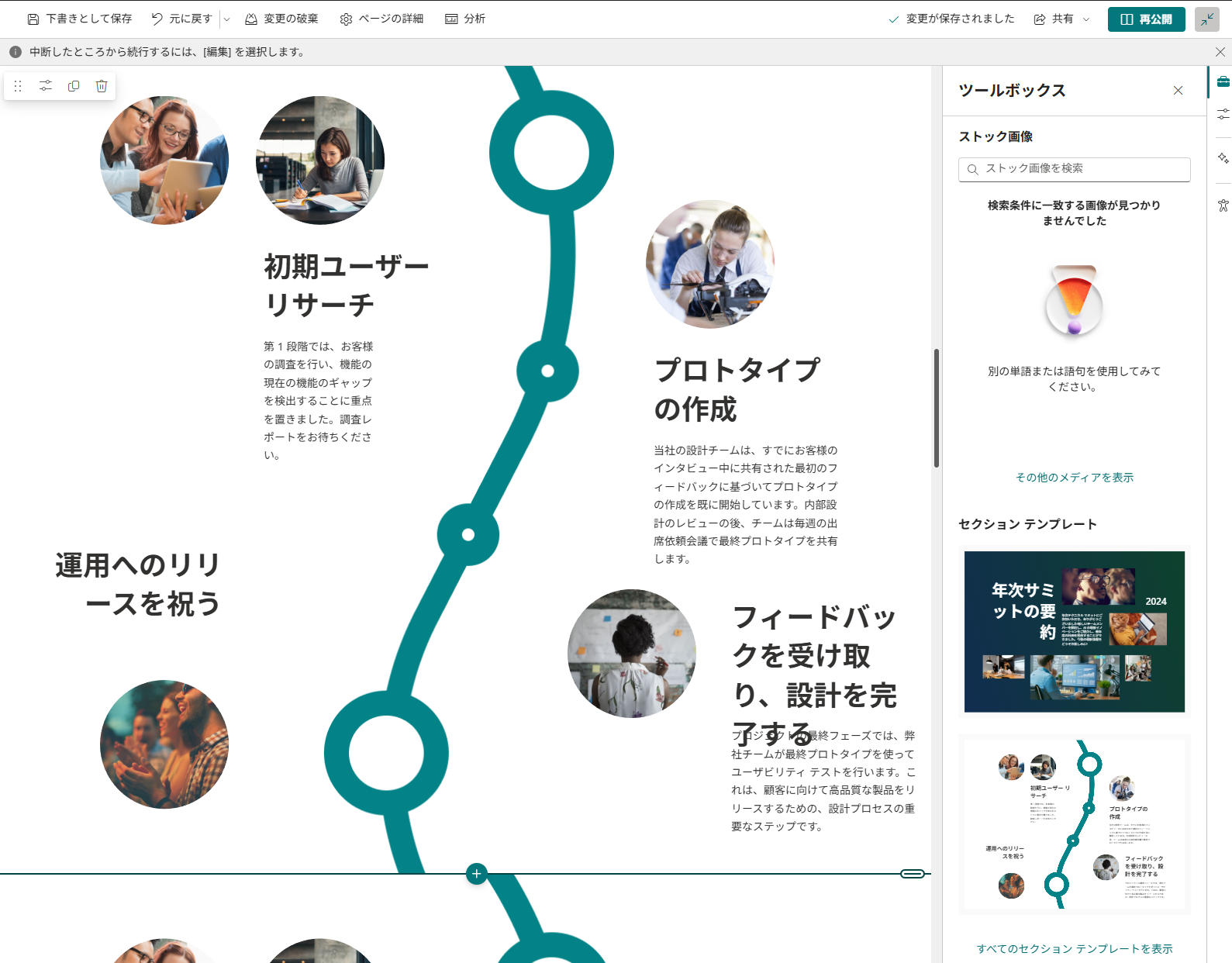Screen dimensions: 1232x963
Task: Select the toolbox briefcase icon in side rail
Action: (x=1223, y=81)
